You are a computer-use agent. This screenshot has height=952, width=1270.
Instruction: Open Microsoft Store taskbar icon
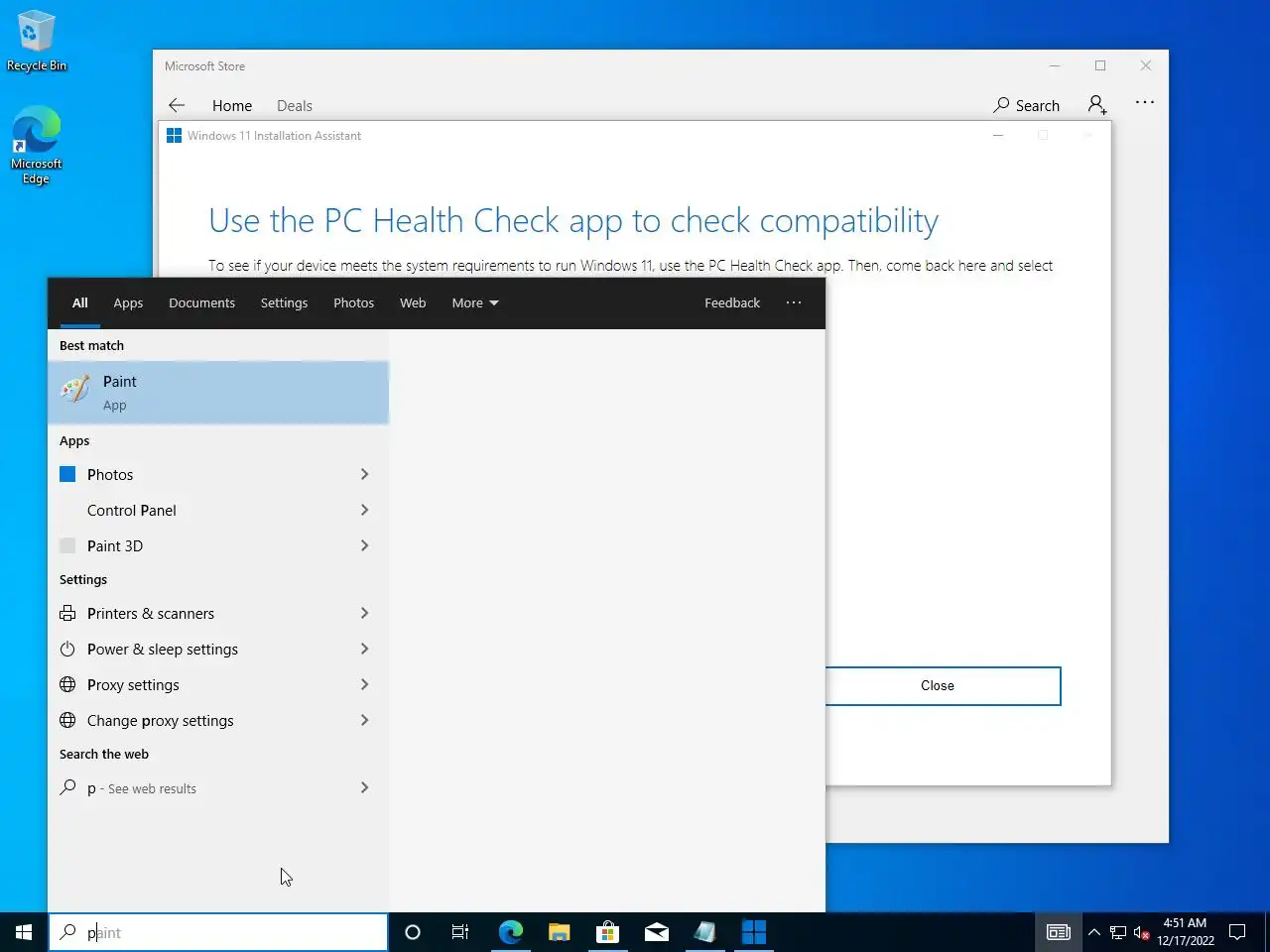coord(607,932)
